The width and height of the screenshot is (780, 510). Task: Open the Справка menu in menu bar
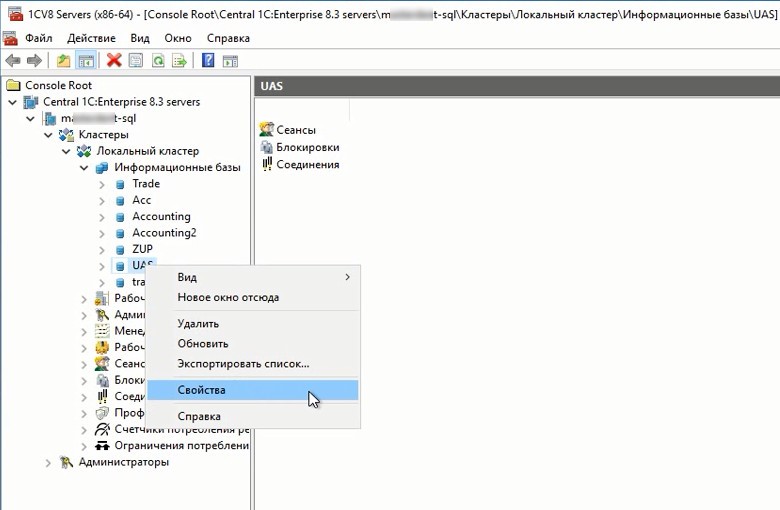(x=228, y=38)
